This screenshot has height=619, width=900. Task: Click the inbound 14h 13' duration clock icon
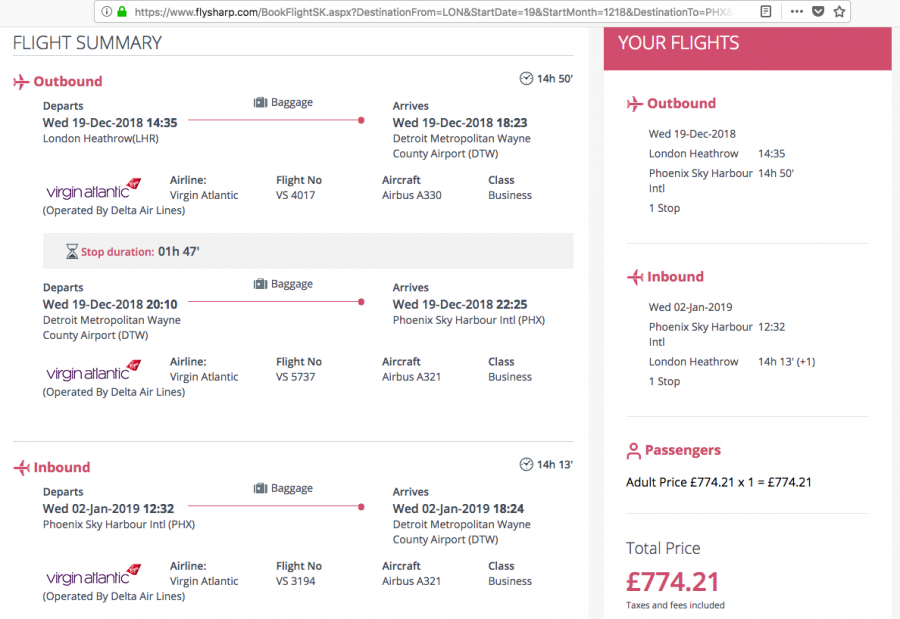click(x=527, y=464)
